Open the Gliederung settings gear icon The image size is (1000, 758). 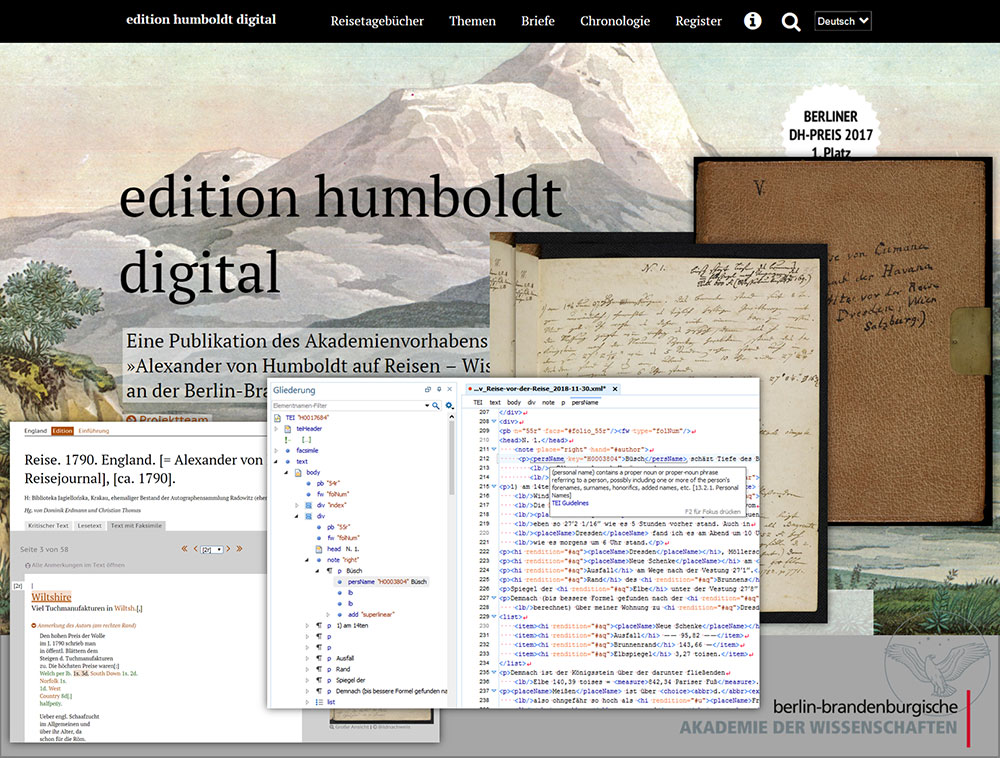pyautogui.click(x=449, y=405)
